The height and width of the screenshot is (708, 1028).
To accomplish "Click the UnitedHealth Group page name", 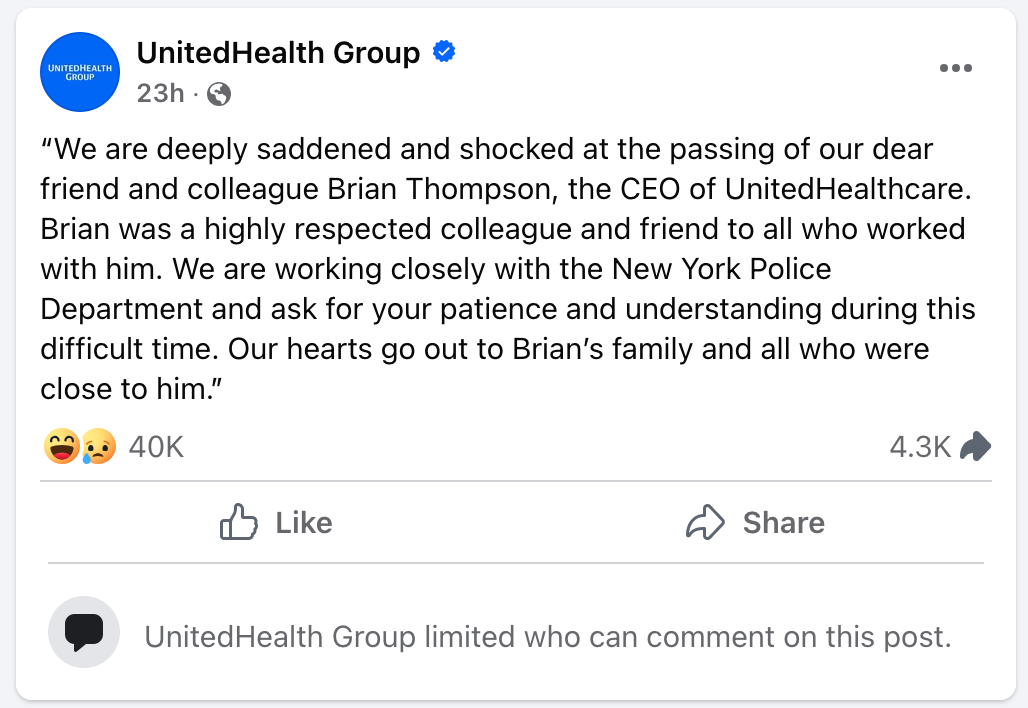I will (277, 52).
